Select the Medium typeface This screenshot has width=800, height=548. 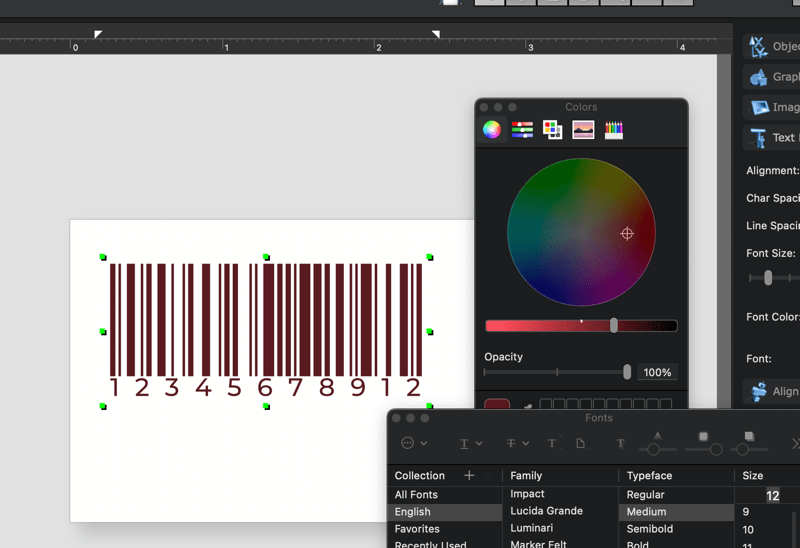[x=676, y=512]
